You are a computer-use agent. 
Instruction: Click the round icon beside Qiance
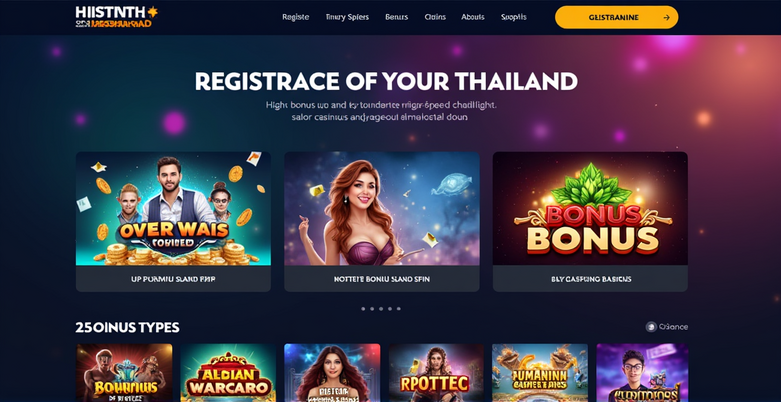(651, 327)
